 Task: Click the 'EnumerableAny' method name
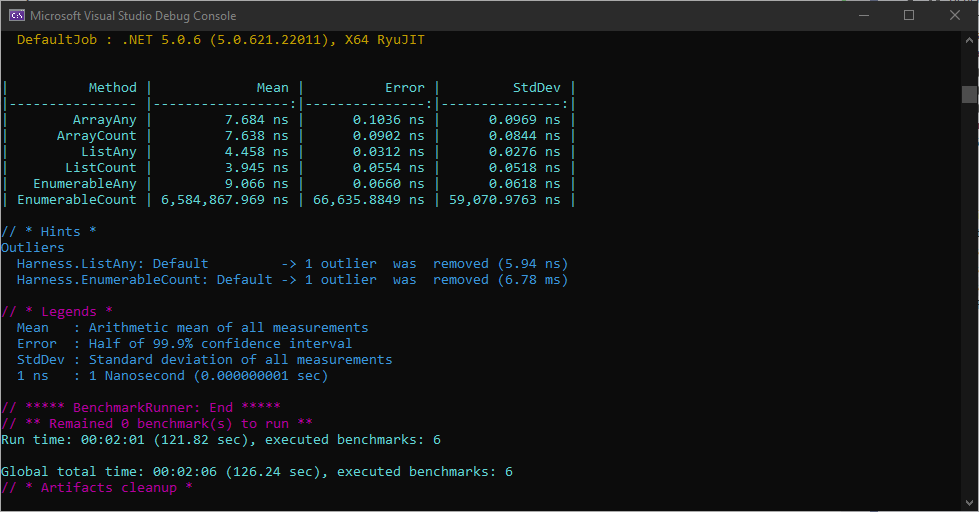tap(84, 184)
